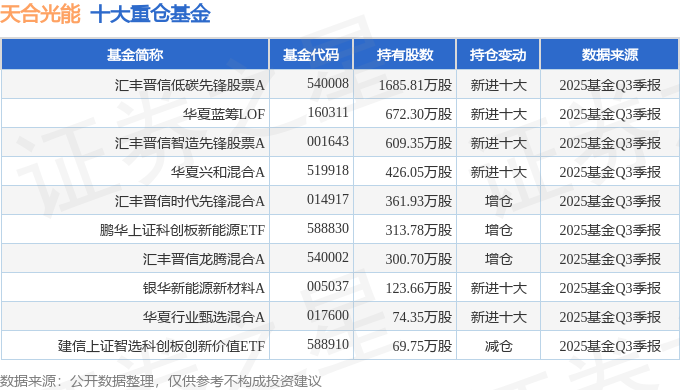Click fund code 005037

pos(328,286)
